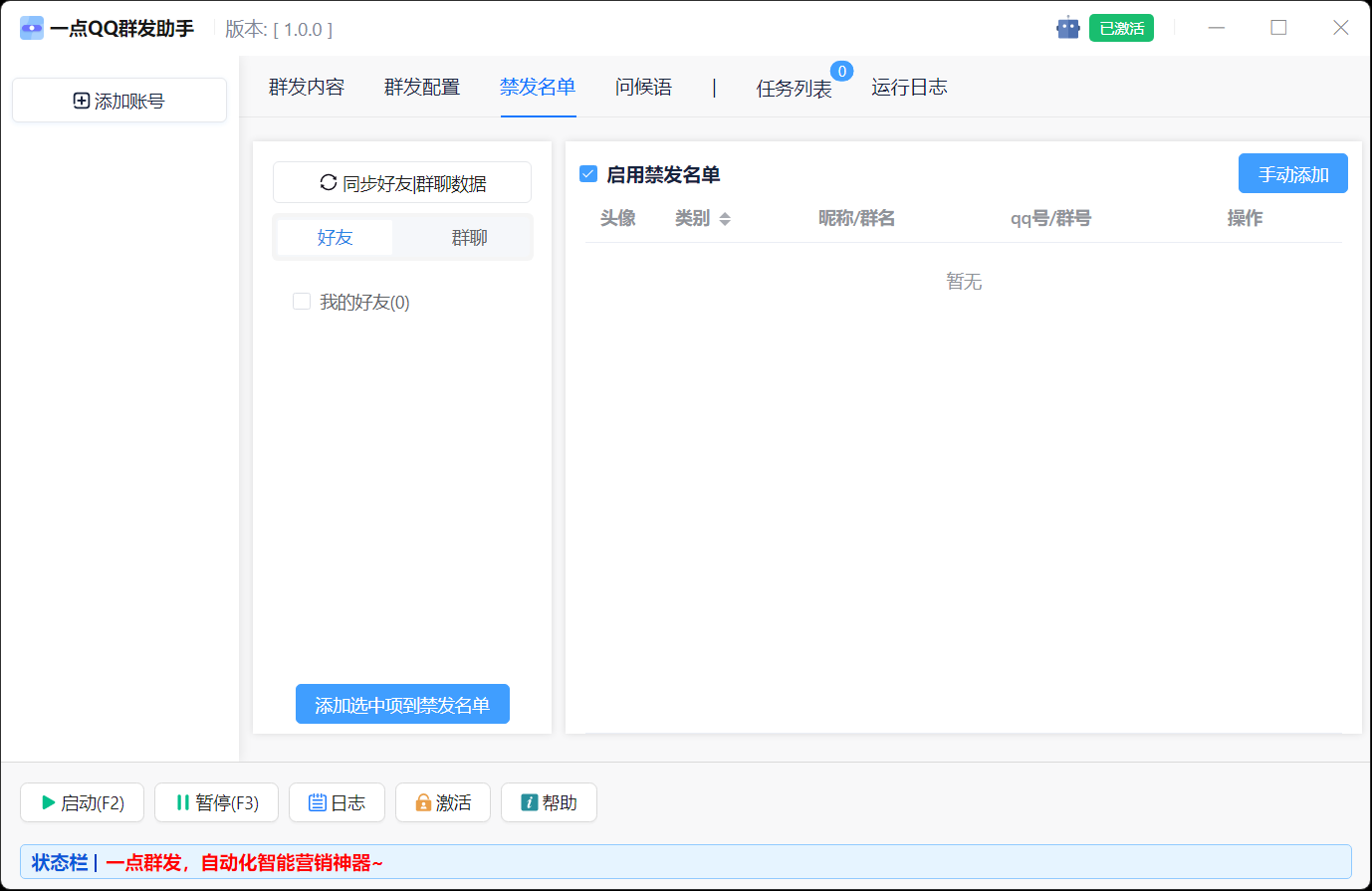The height and width of the screenshot is (891, 1372).
Task: Click the green 已激活 badge
Action: point(1121,27)
